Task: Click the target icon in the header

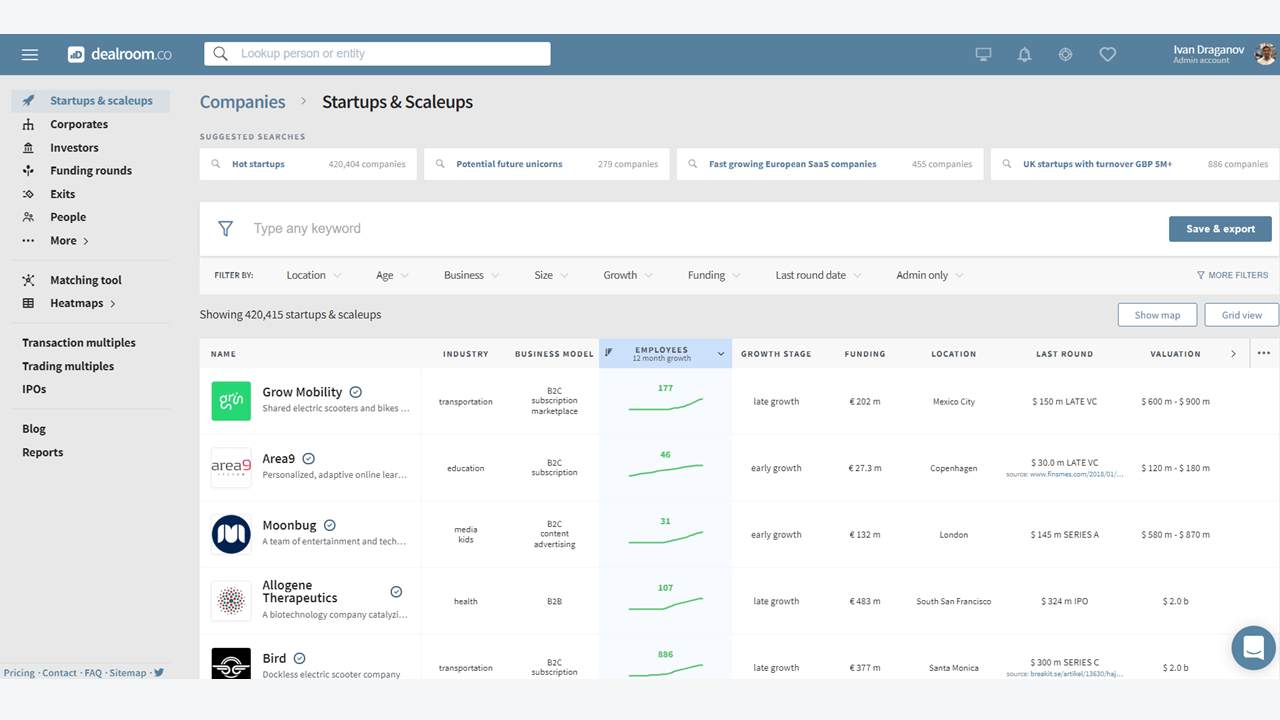Action: tap(1065, 54)
